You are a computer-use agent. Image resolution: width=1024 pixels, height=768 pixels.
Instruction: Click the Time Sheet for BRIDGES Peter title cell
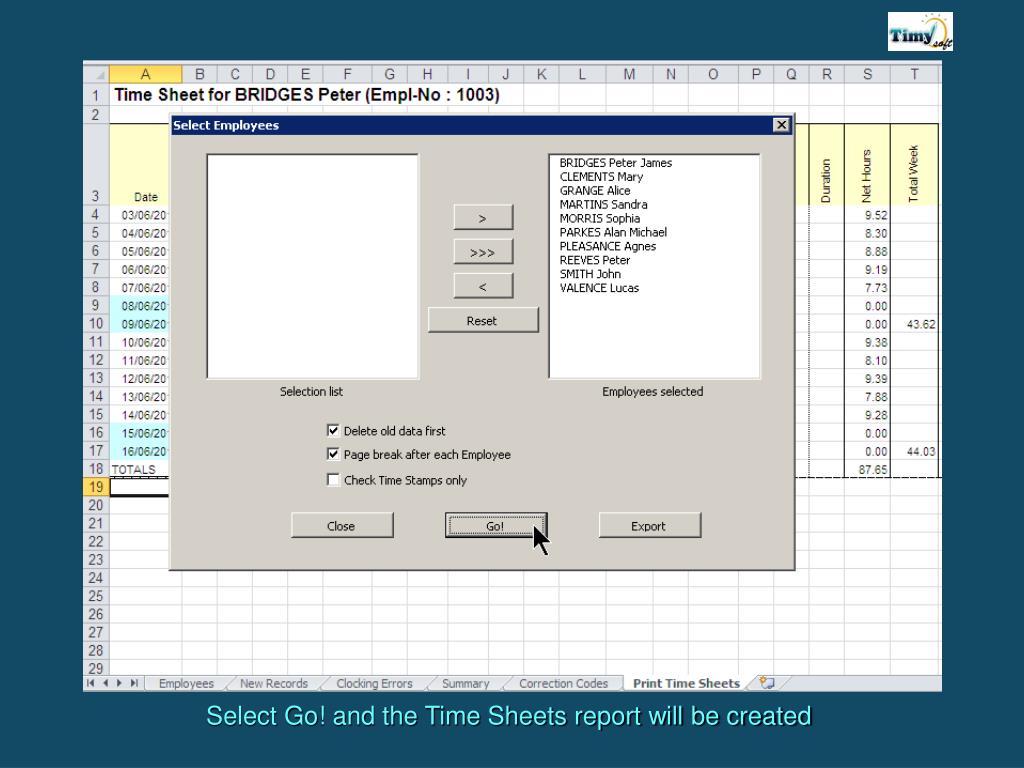307,95
